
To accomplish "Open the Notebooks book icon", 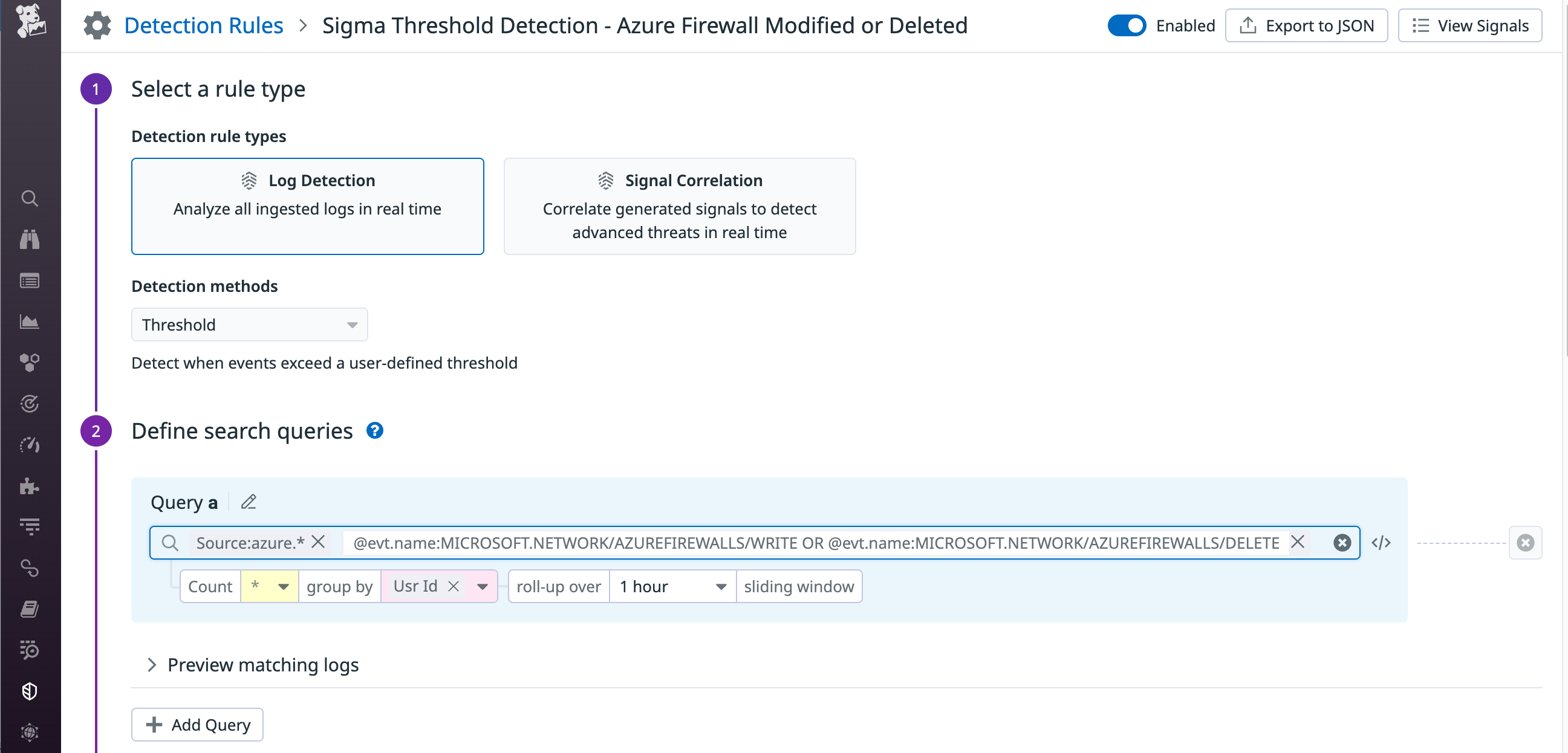I will coord(29,609).
